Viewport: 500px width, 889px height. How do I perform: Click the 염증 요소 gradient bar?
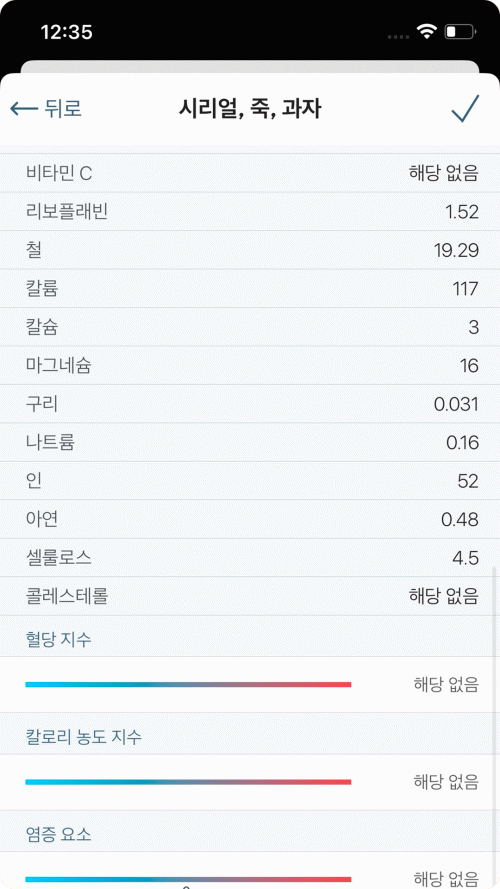pos(188,879)
